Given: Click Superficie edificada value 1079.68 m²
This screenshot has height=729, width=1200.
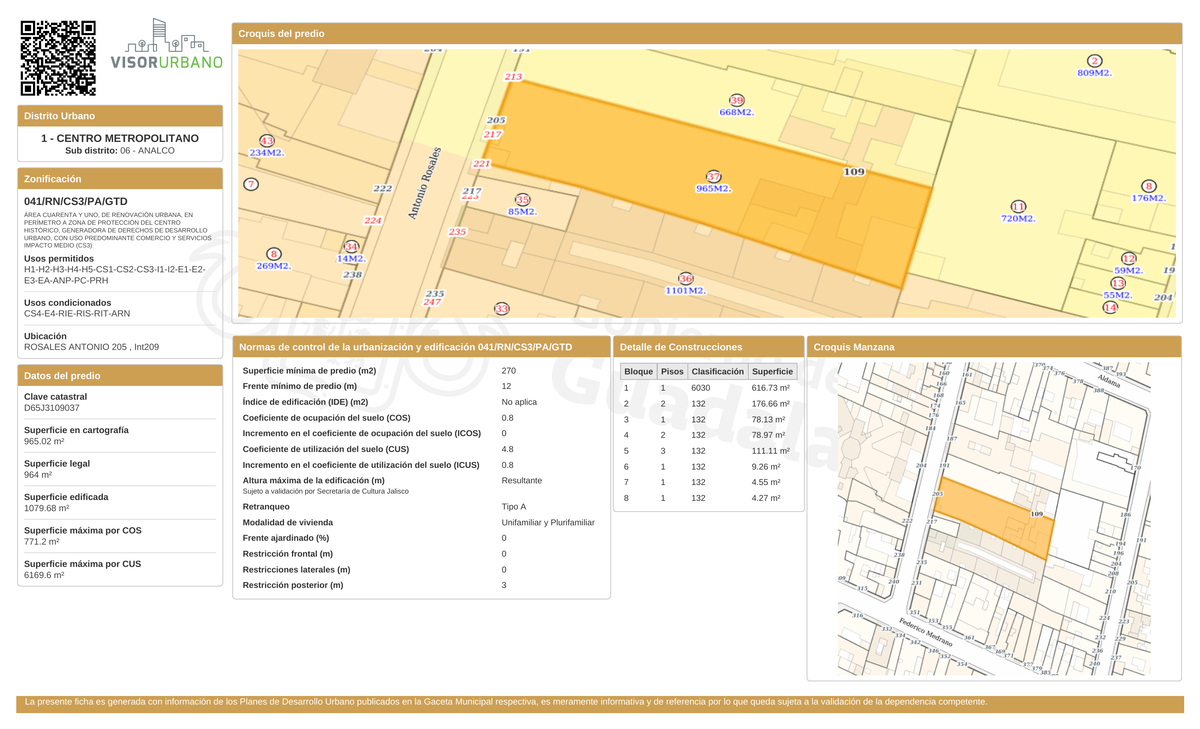Looking at the screenshot, I should click(46, 508).
